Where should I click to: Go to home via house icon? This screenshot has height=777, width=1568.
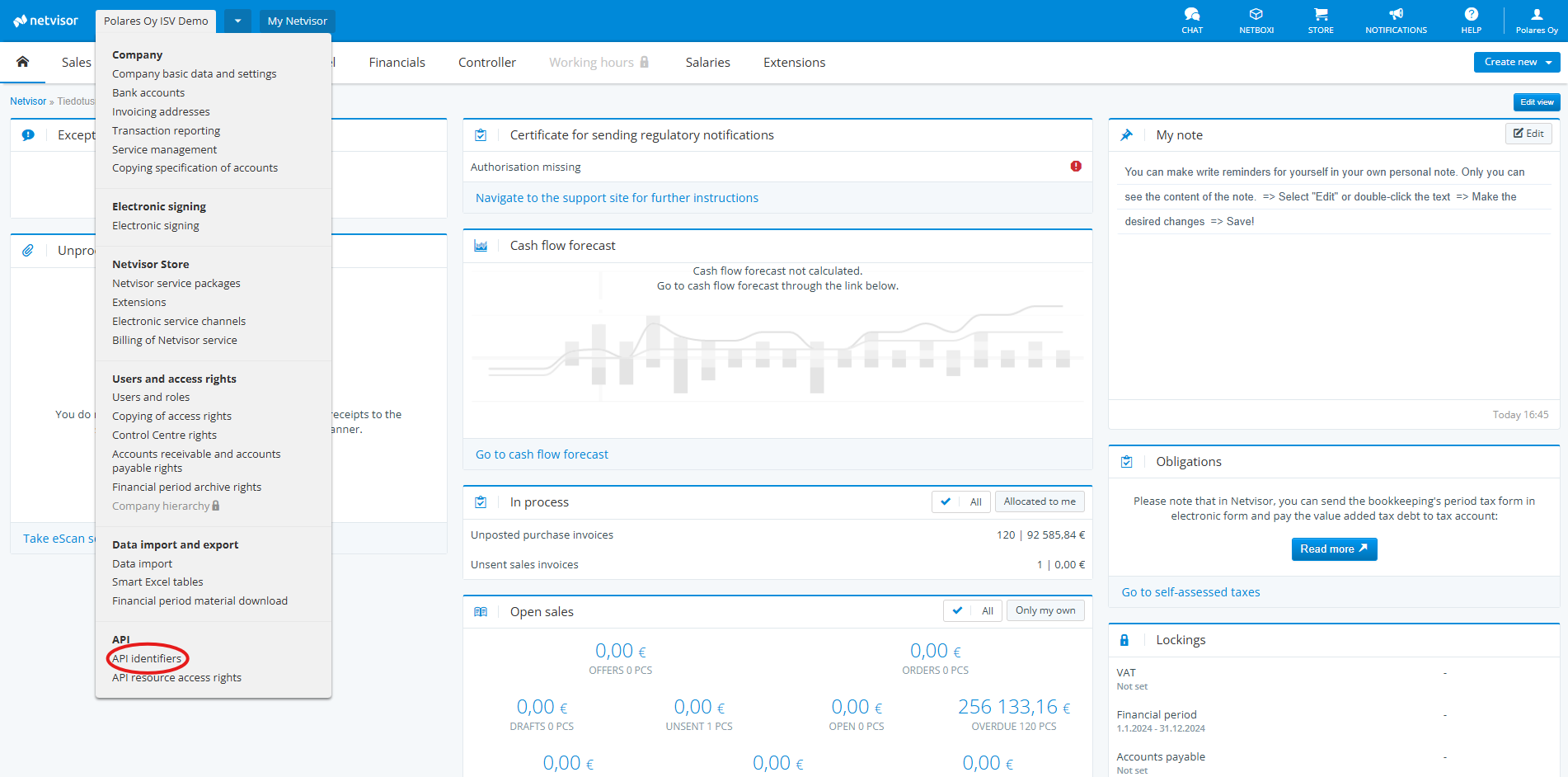point(23,62)
